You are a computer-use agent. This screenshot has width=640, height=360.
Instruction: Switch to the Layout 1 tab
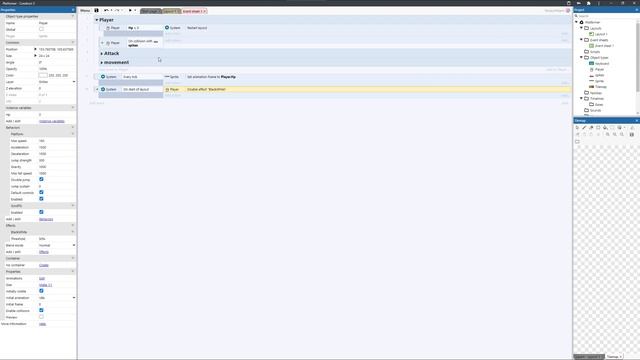point(171,11)
